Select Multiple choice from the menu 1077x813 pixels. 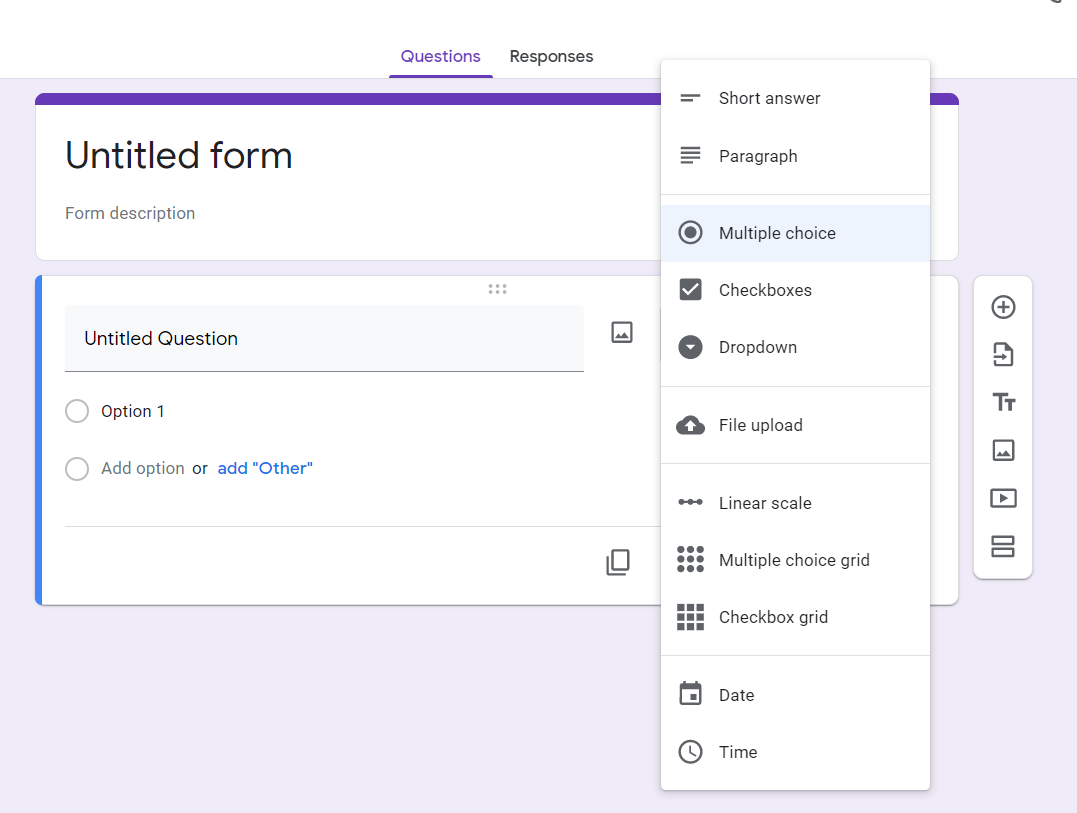795,233
